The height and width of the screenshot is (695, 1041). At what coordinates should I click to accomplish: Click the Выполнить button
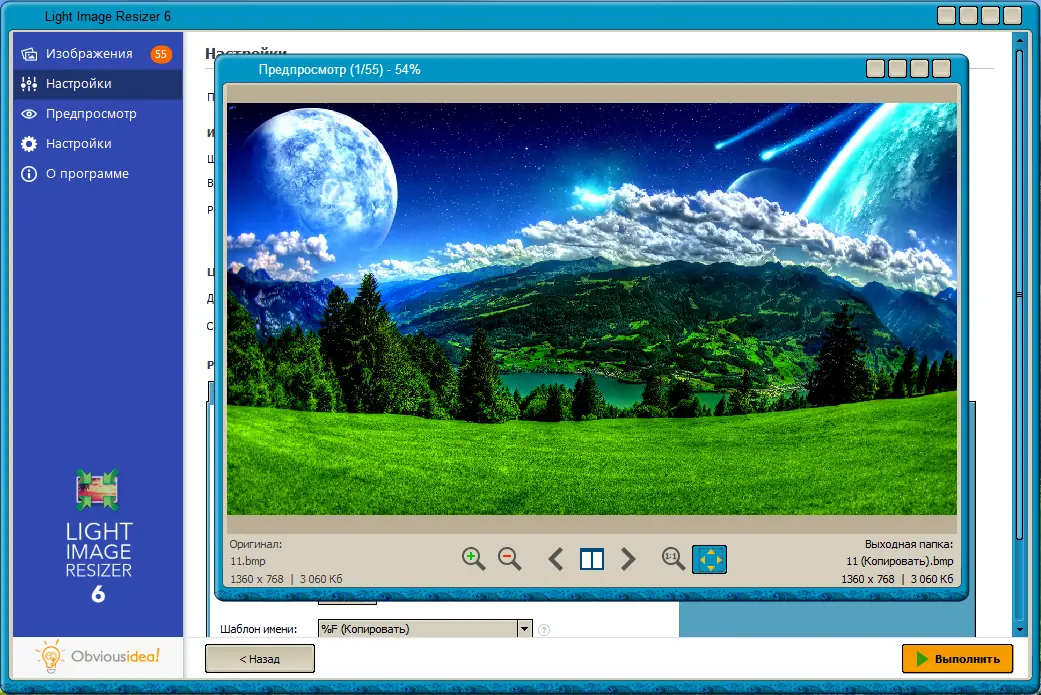tap(958, 658)
